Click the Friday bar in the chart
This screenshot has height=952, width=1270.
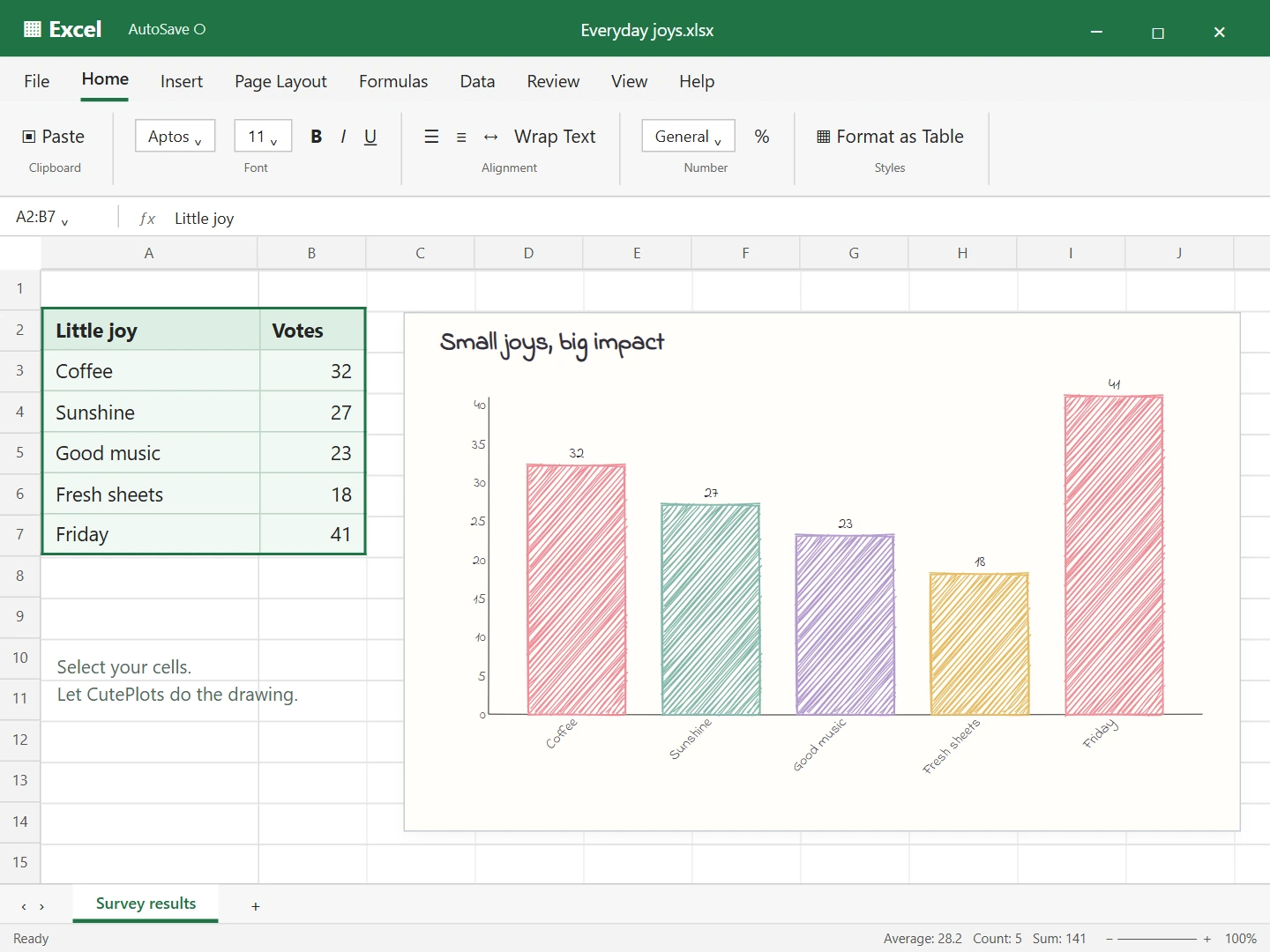click(1114, 554)
